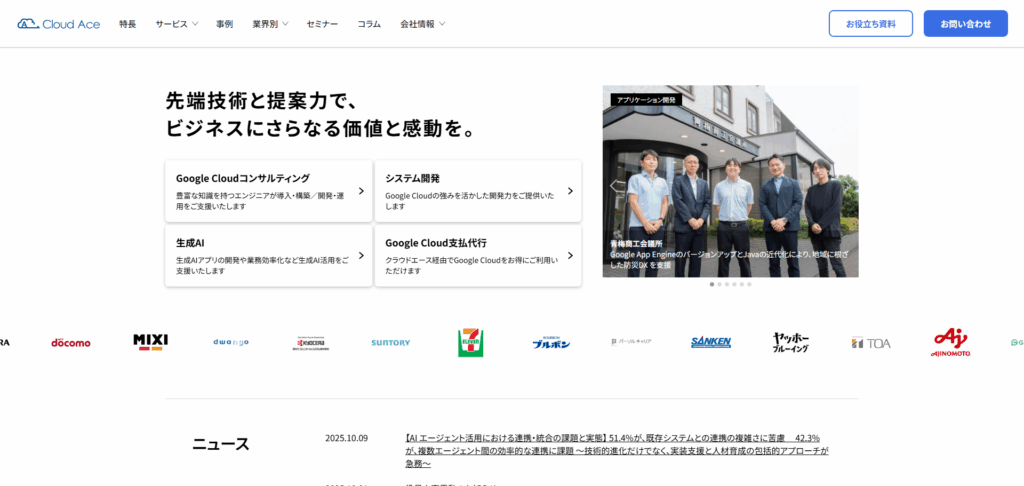1024x486 pixels.
Task: Click the お問い合わせ button
Action: tap(965, 24)
